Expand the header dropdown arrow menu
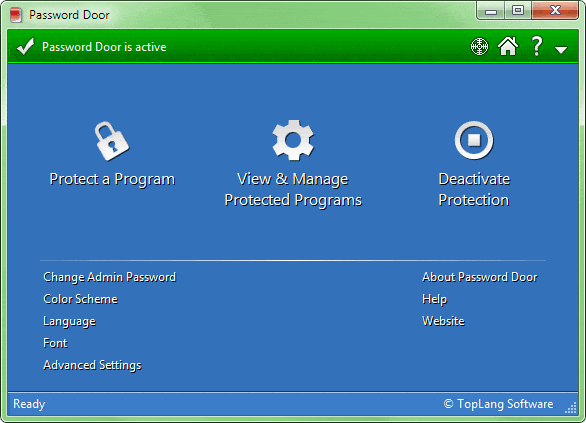This screenshot has height=423, width=586. click(x=561, y=50)
